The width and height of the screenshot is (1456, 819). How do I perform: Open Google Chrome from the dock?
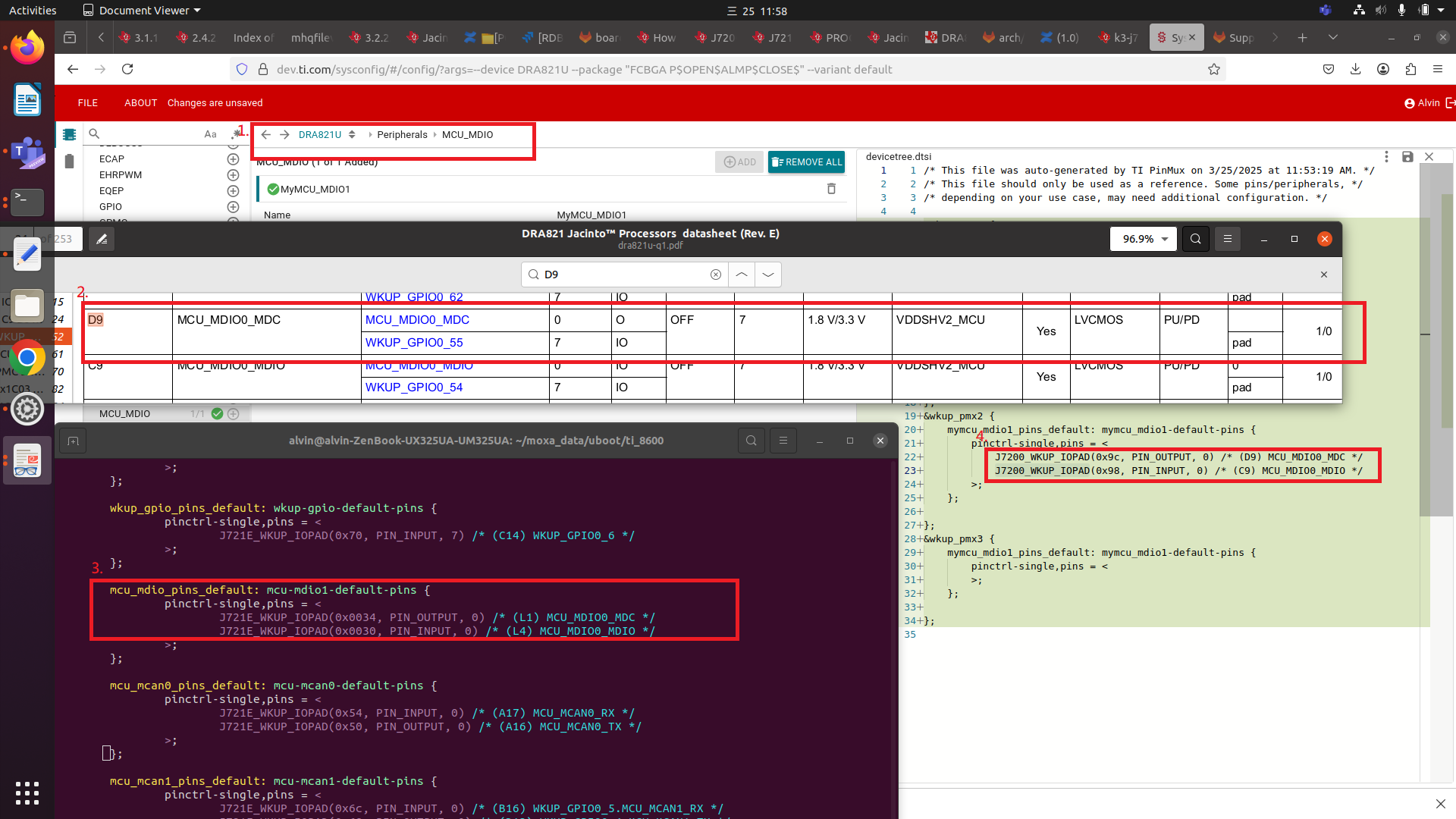click(27, 358)
